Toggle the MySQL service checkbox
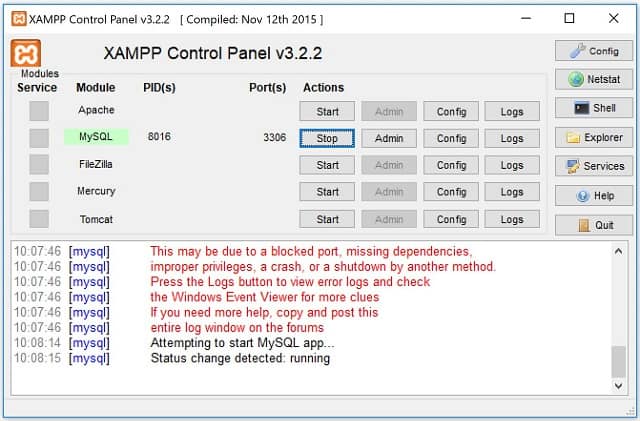This screenshot has width=640, height=421. tap(39, 138)
